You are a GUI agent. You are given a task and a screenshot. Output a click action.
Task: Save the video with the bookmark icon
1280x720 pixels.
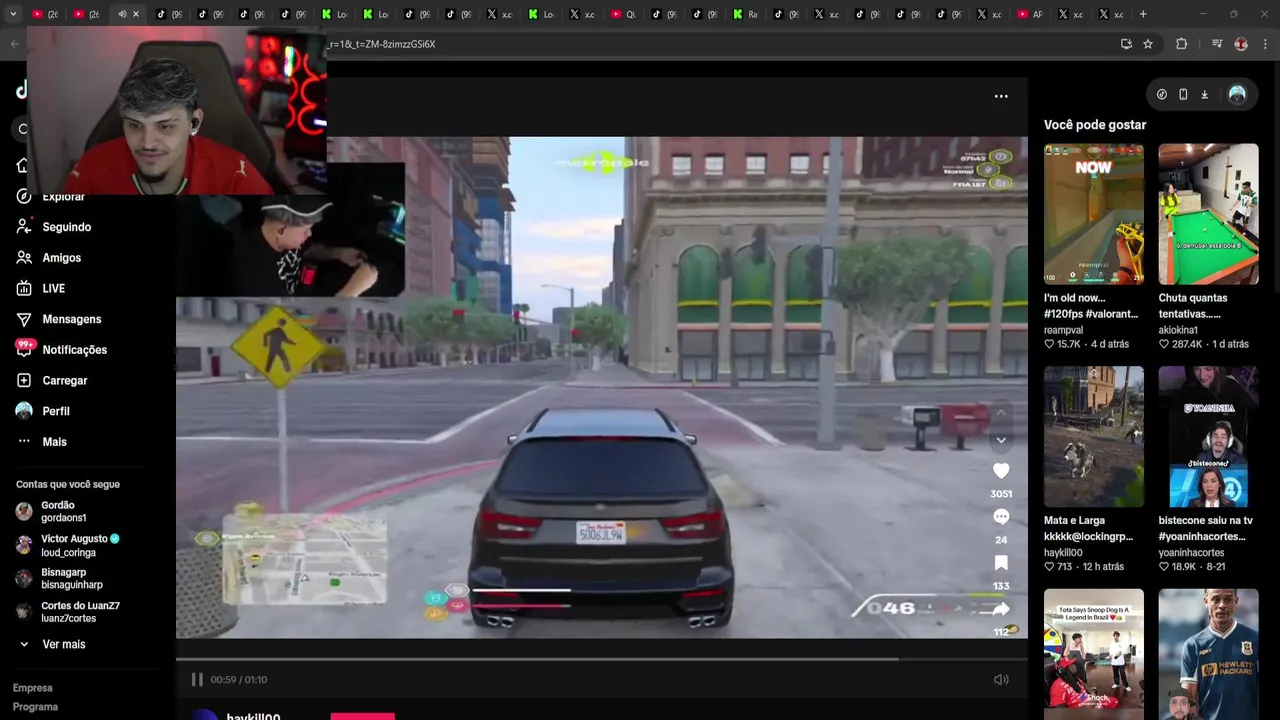coord(1001,563)
